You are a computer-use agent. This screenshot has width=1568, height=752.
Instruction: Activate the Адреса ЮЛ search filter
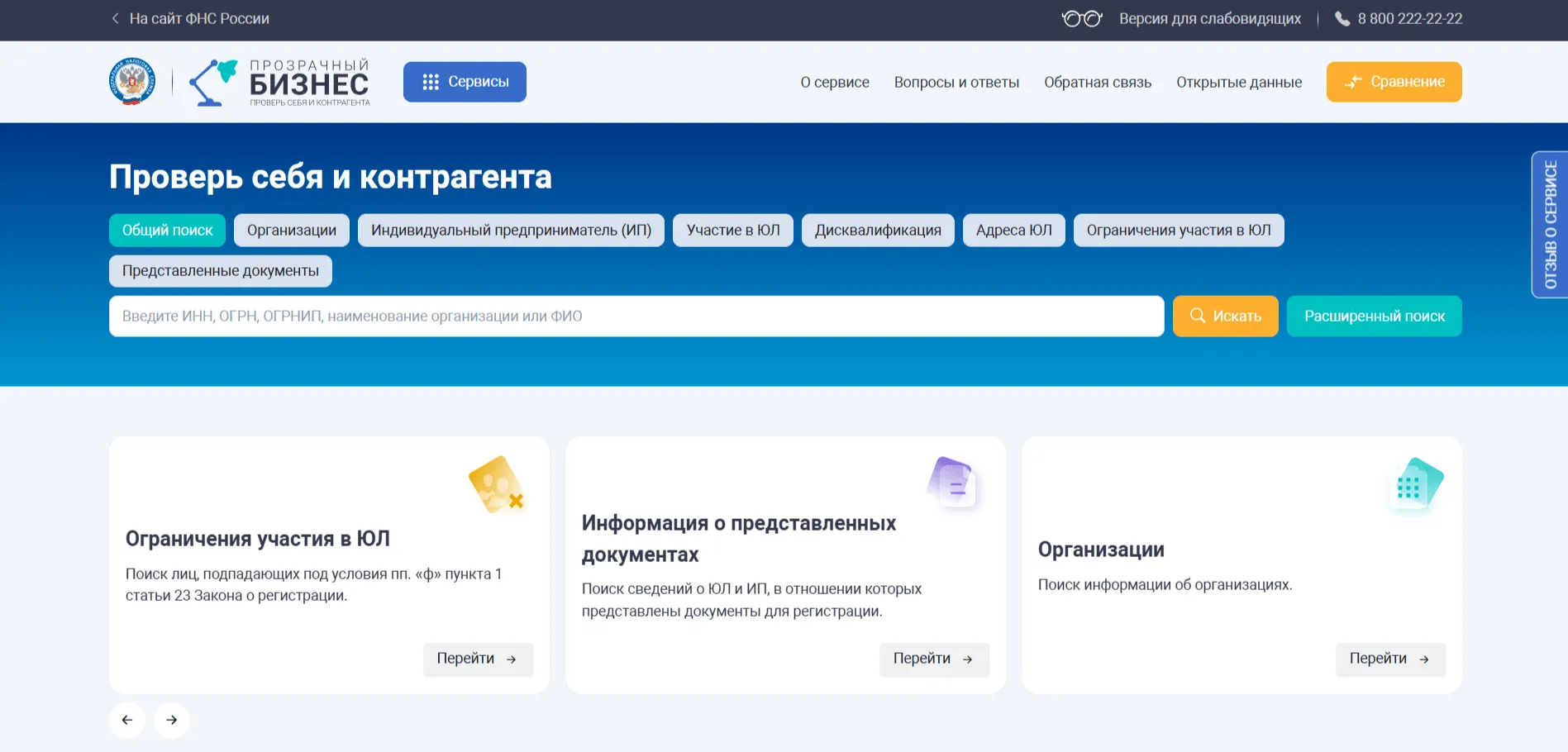[x=1013, y=230]
